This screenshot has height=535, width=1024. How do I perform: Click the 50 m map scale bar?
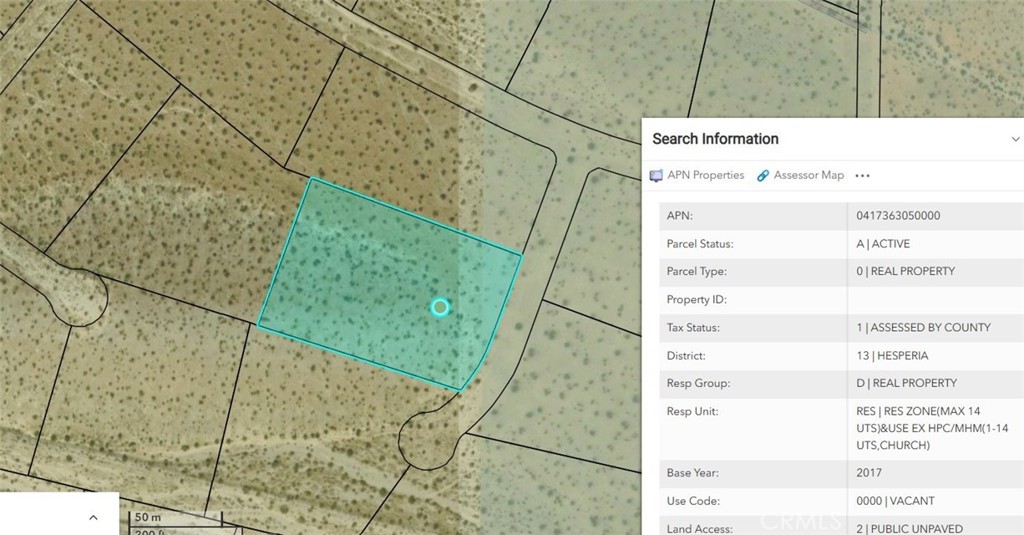[x=175, y=518]
